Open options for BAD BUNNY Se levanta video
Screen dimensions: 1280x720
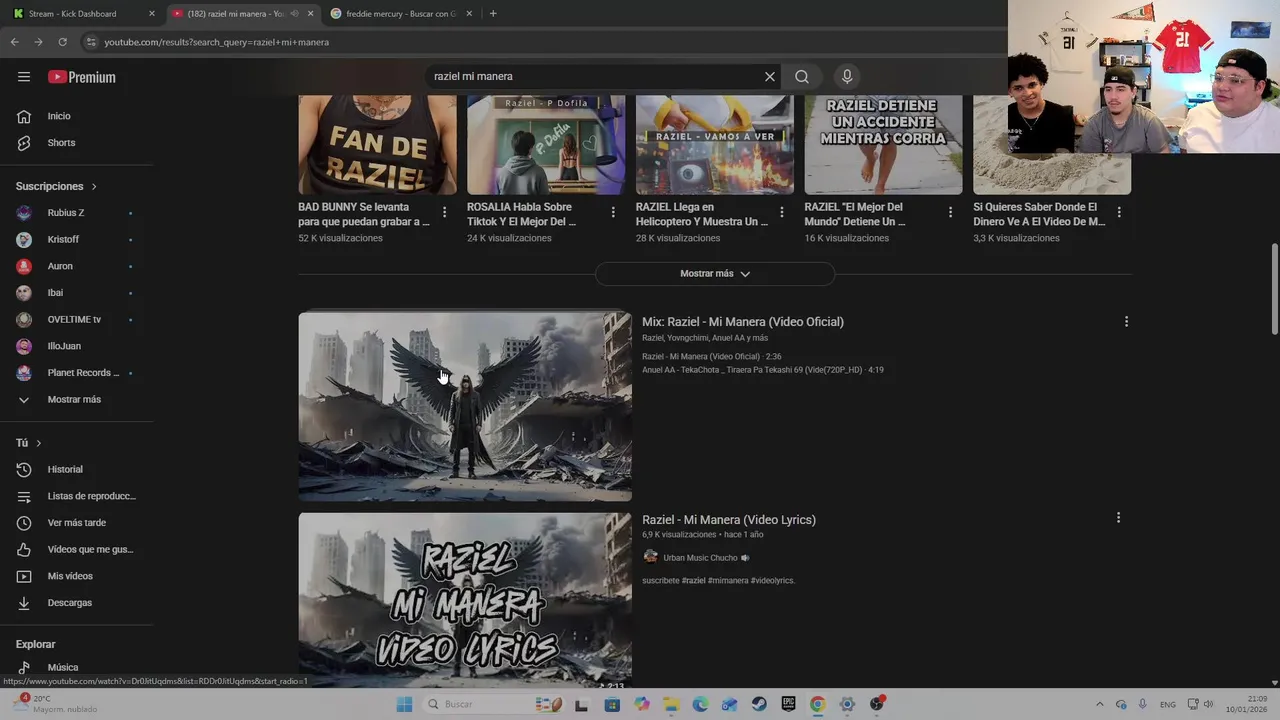tap(444, 212)
